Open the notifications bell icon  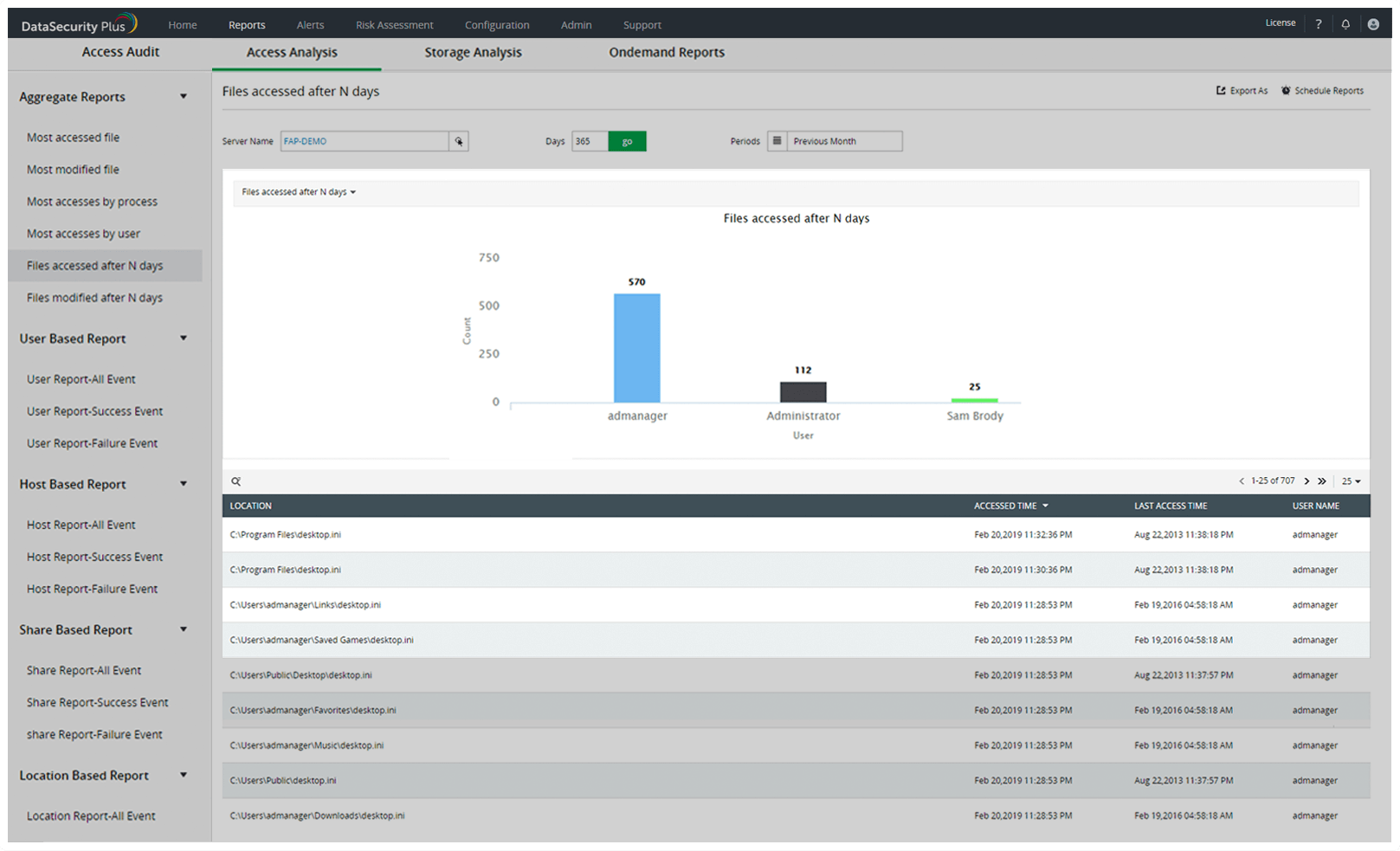(1345, 24)
